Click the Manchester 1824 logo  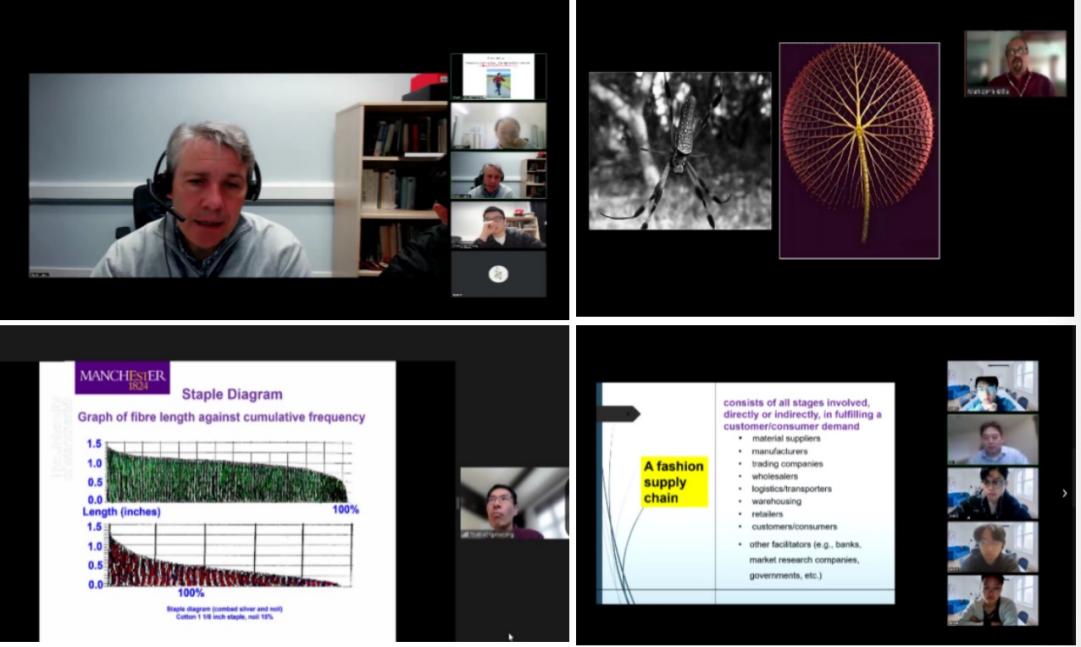pos(122,378)
